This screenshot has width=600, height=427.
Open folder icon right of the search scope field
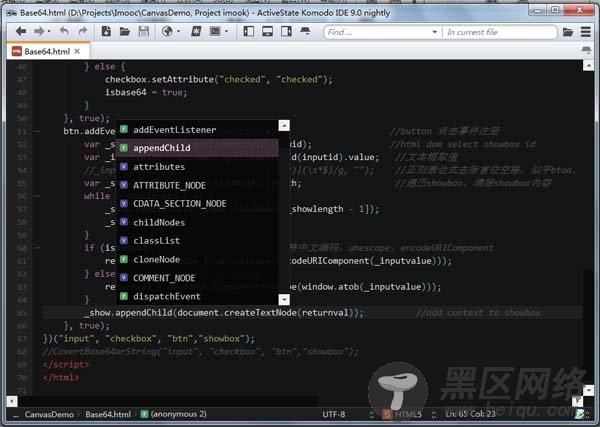tap(568, 32)
